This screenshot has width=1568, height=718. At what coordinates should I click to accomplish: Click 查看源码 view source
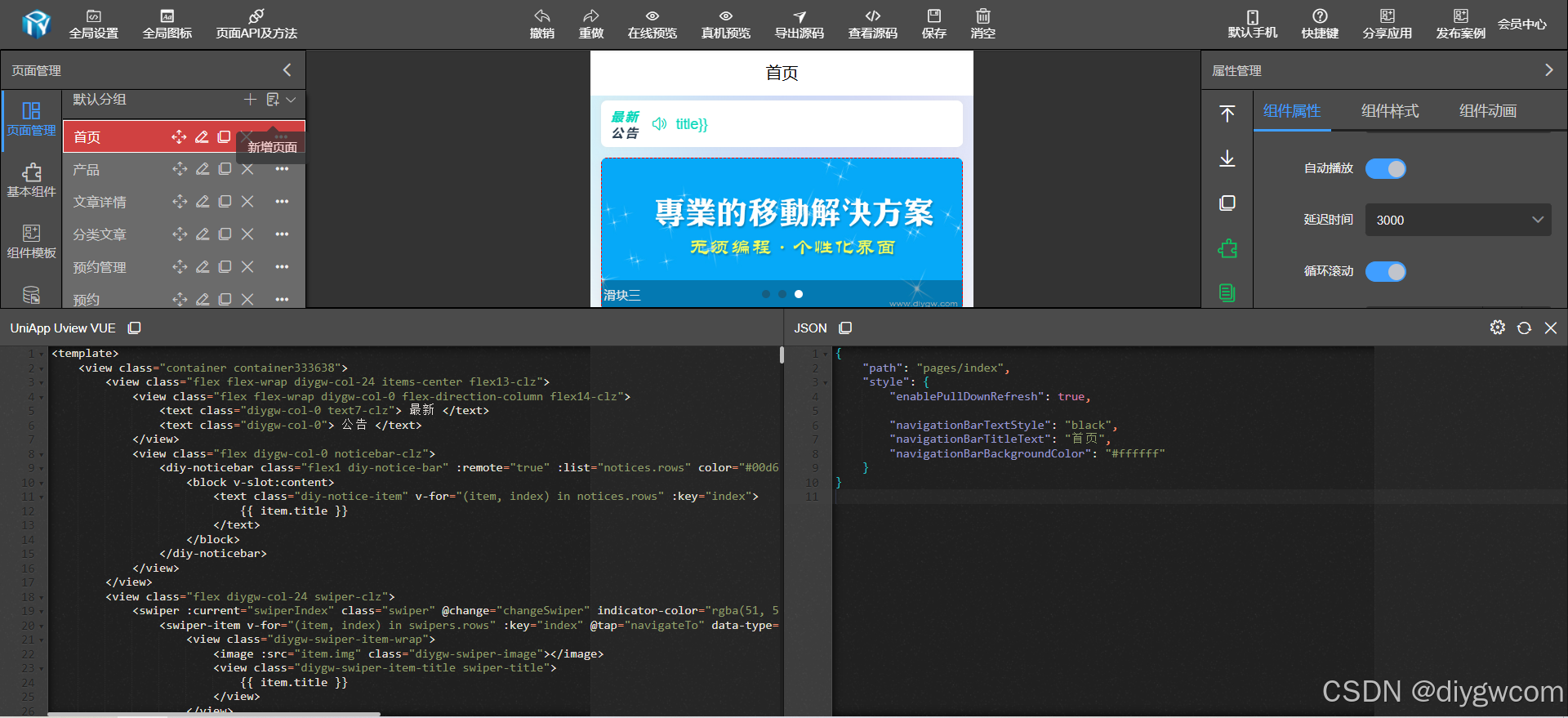pyautogui.click(x=873, y=25)
